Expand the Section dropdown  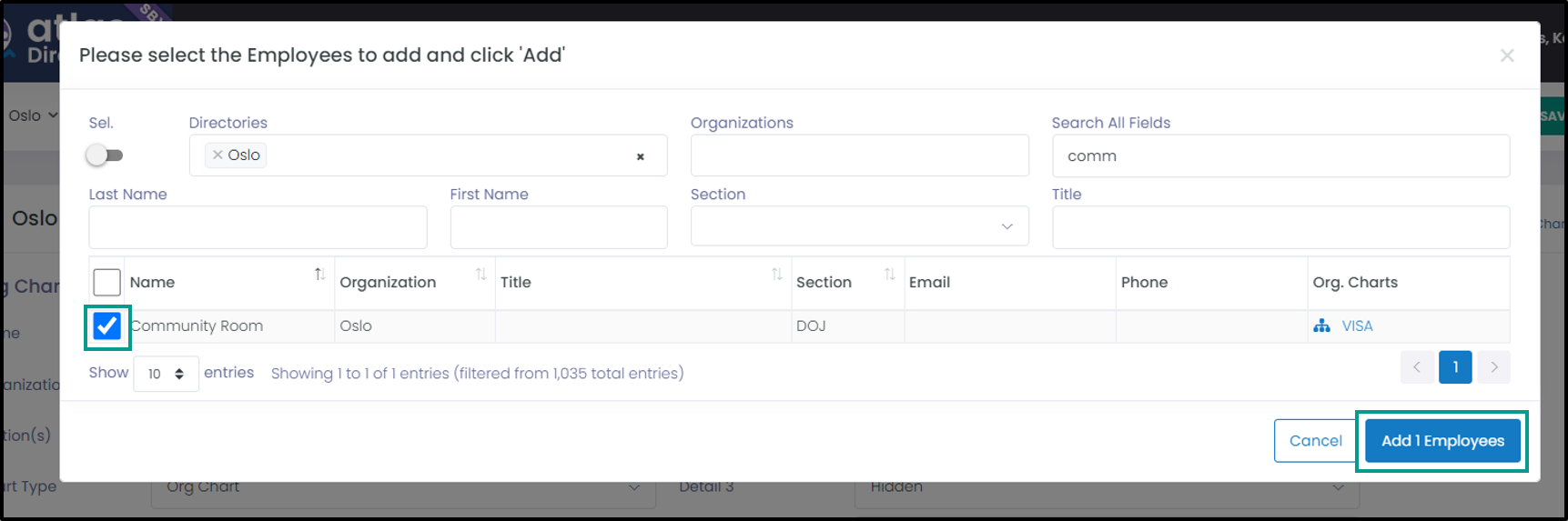pyautogui.click(x=859, y=225)
